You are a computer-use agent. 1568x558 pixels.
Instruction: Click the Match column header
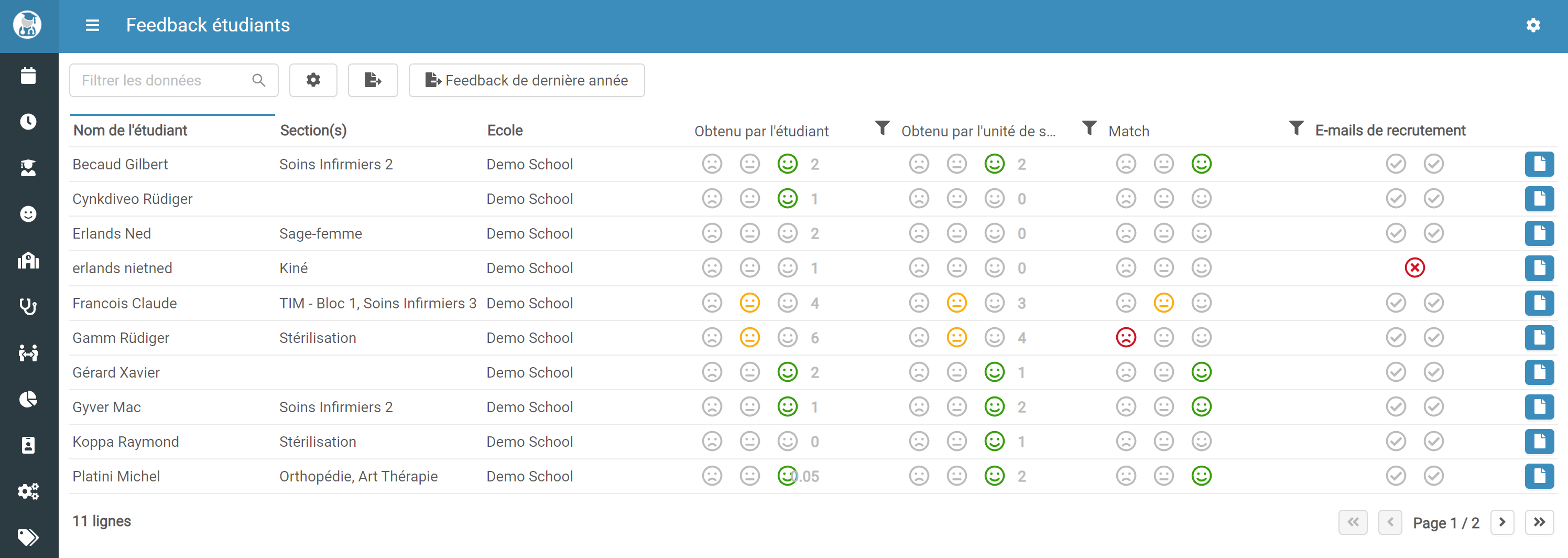1128,131
